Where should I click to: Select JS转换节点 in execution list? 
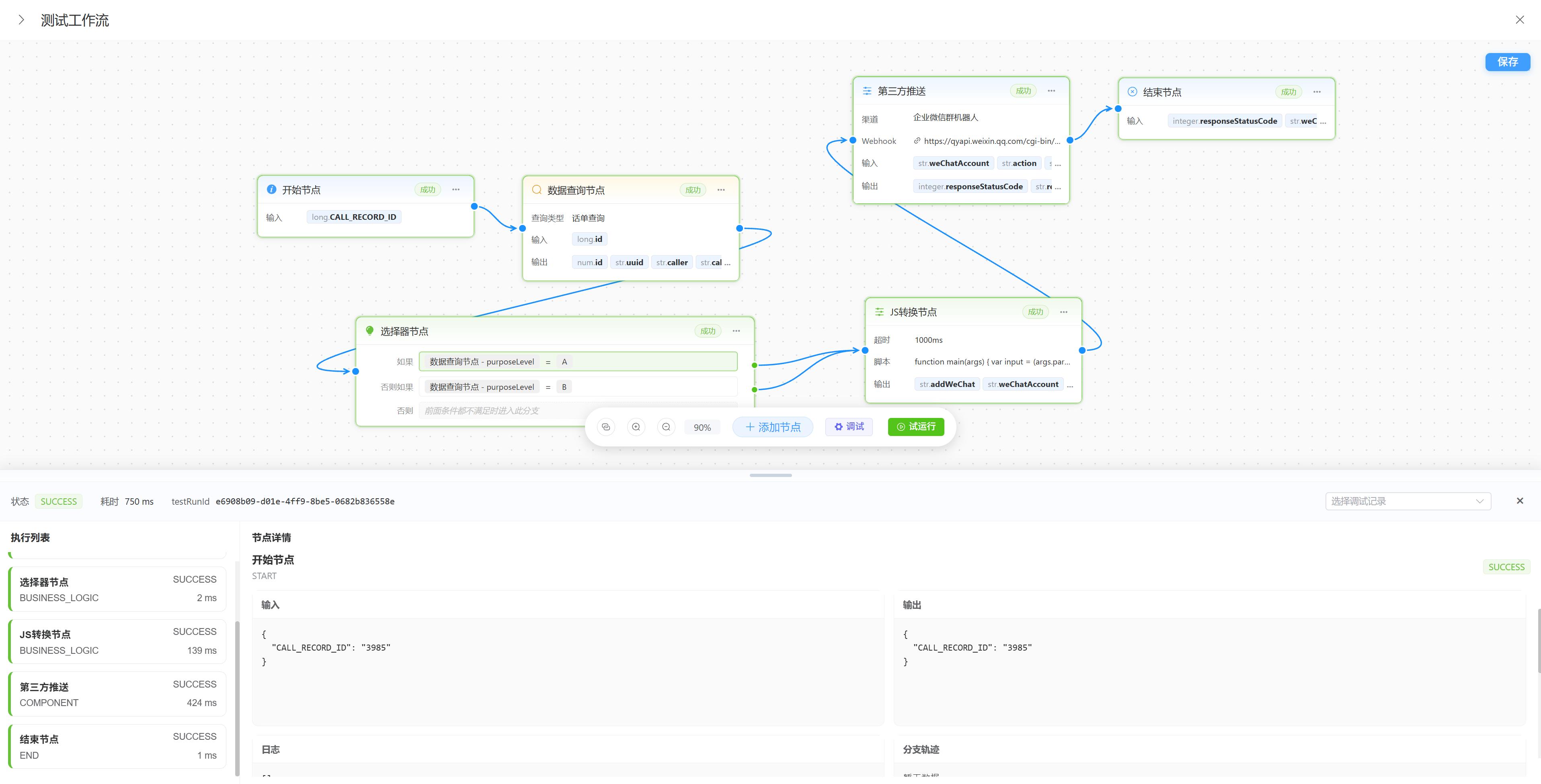[x=118, y=641]
